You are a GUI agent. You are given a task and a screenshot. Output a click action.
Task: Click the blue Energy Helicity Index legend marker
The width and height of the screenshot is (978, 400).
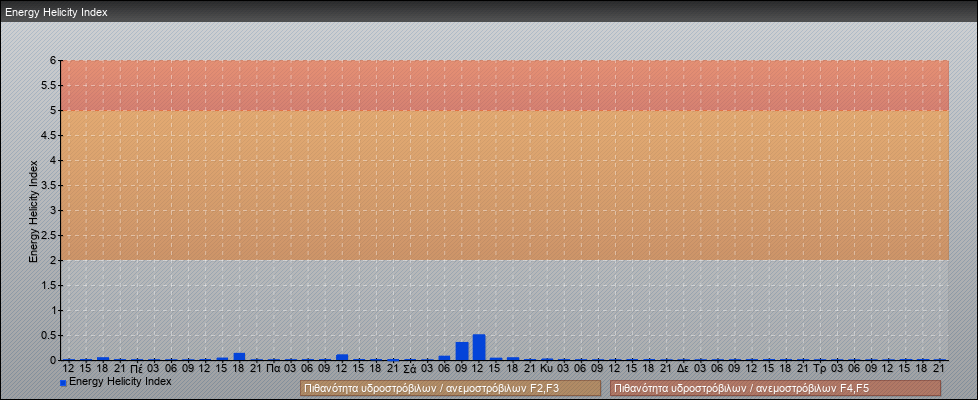[x=63, y=383]
